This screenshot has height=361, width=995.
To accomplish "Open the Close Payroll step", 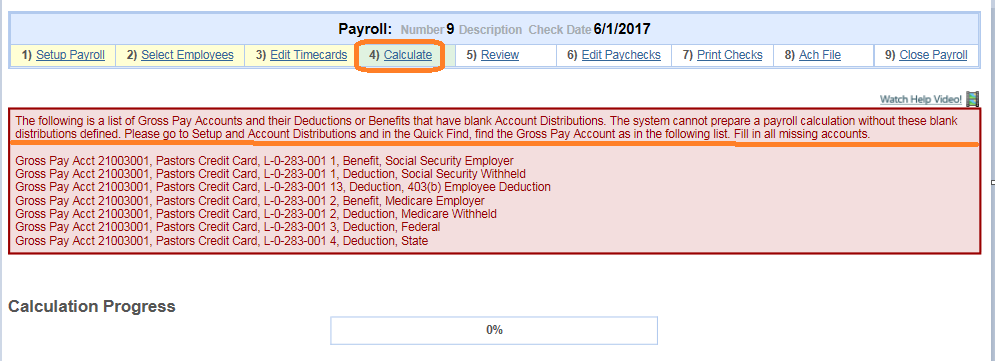I will [933, 55].
